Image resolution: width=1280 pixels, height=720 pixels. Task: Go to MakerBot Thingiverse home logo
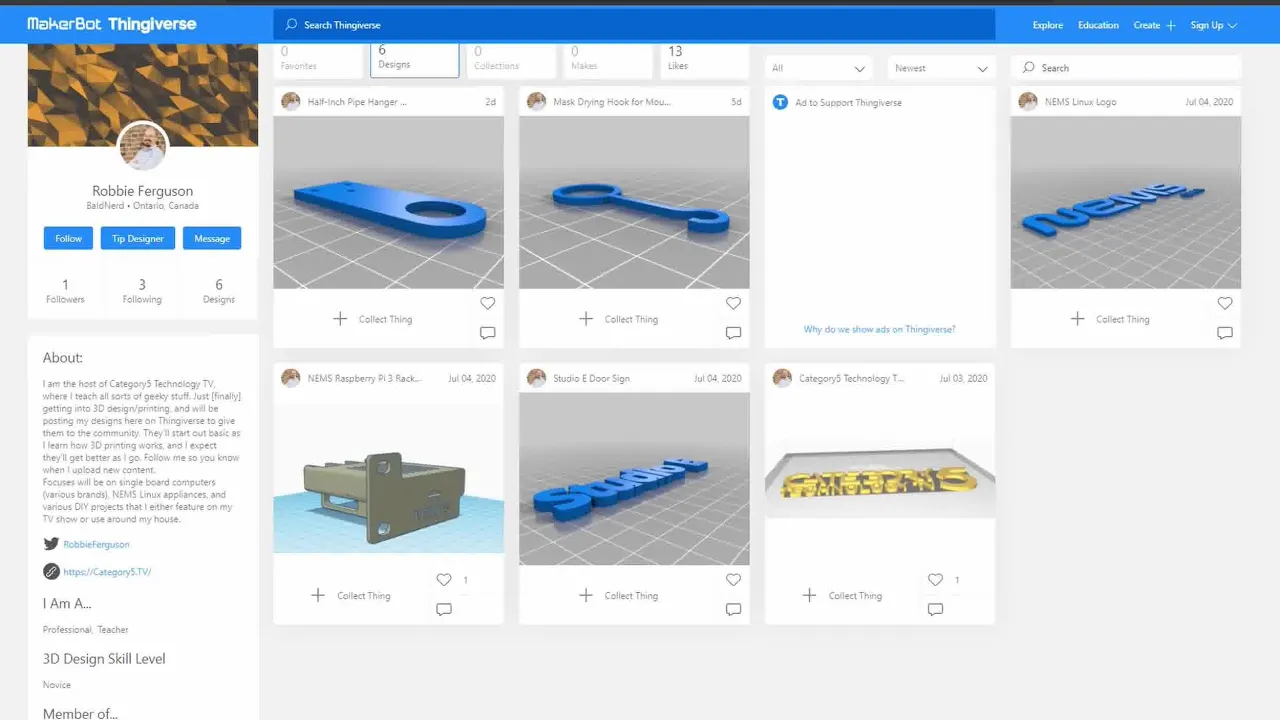112,23
